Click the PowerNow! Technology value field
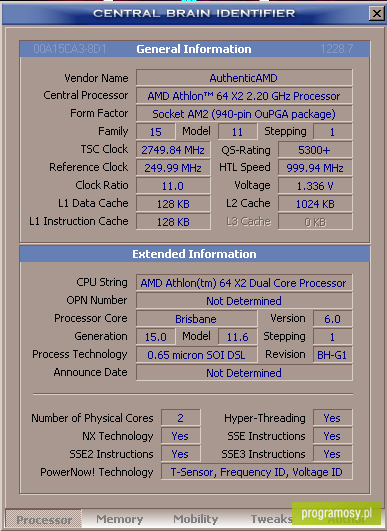This screenshot has width=387, height=531. [x=257, y=472]
